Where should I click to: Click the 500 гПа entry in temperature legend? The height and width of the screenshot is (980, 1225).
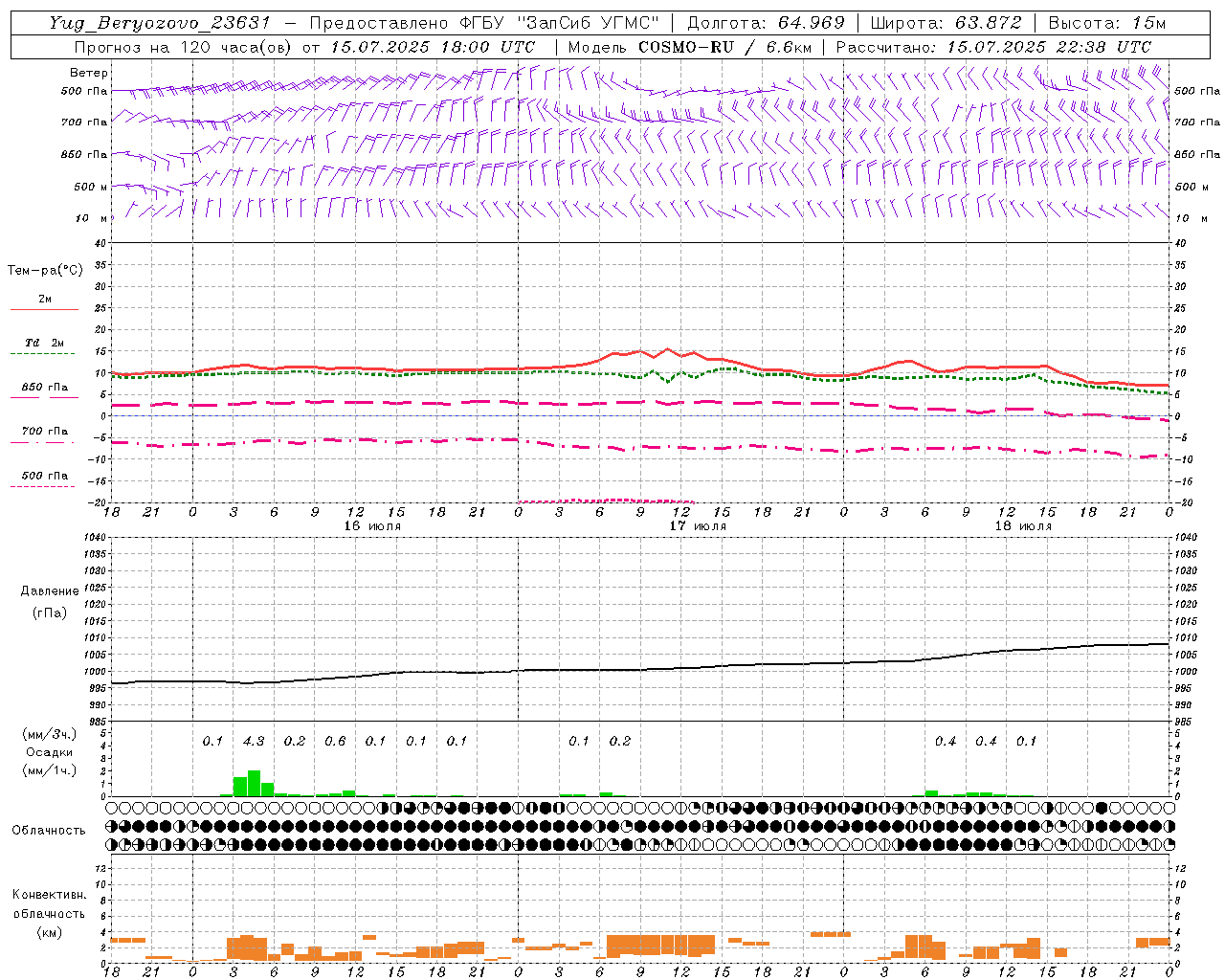[45, 476]
